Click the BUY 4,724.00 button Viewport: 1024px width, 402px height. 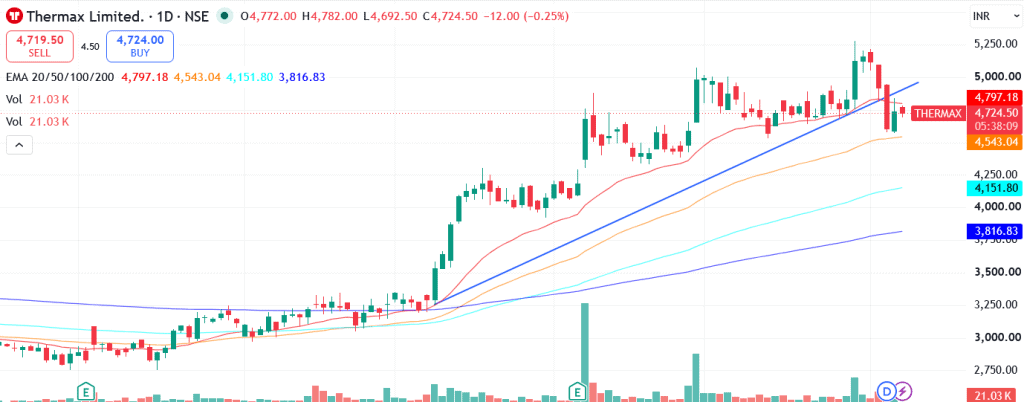140,46
